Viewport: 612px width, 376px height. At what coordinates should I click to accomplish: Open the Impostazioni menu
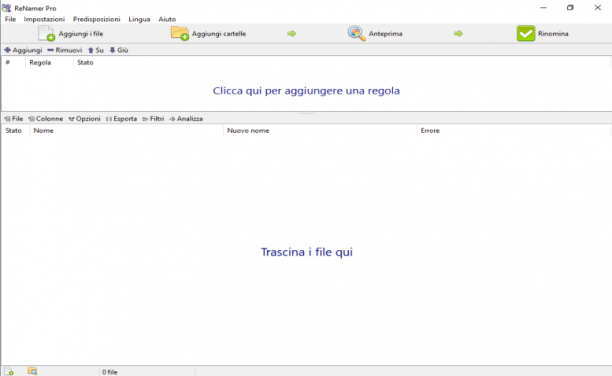click(44, 19)
